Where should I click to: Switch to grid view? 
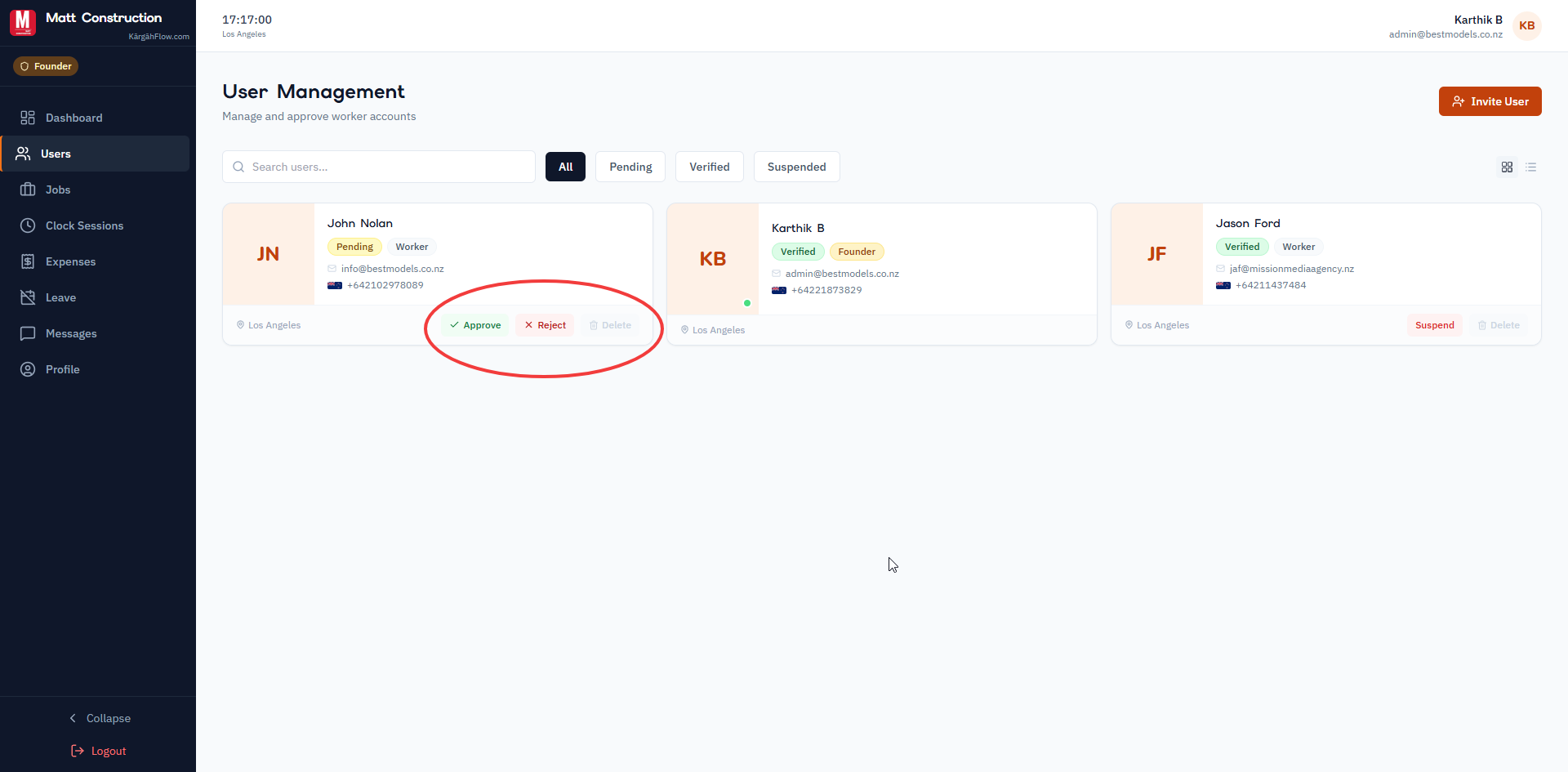(x=1507, y=167)
